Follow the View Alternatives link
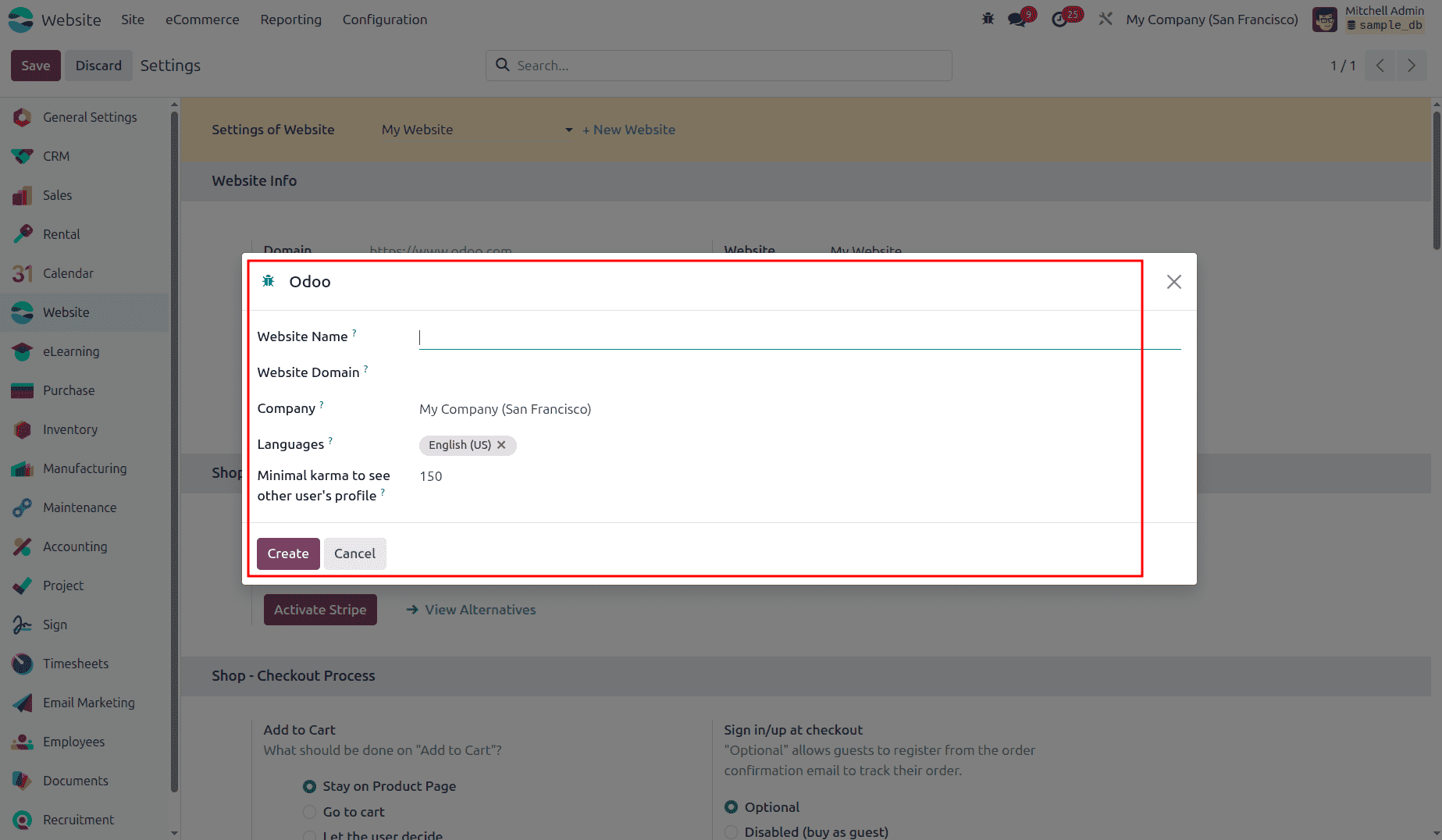Image resolution: width=1442 pixels, height=840 pixels. pos(471,610)
